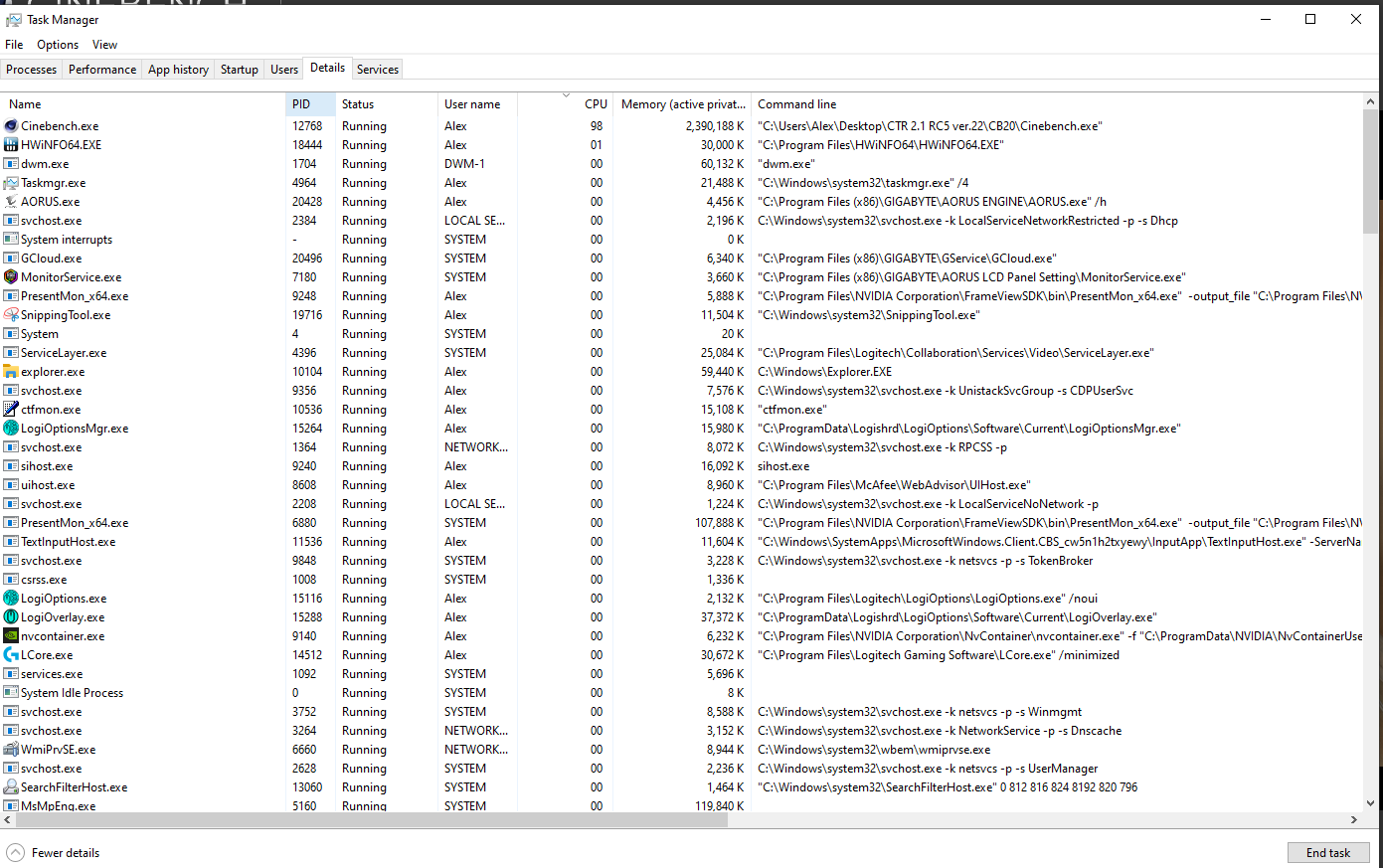
Task: Click the horizontal scrollbar left arrow
Action: pyautogui.click(x=9, y=820)
